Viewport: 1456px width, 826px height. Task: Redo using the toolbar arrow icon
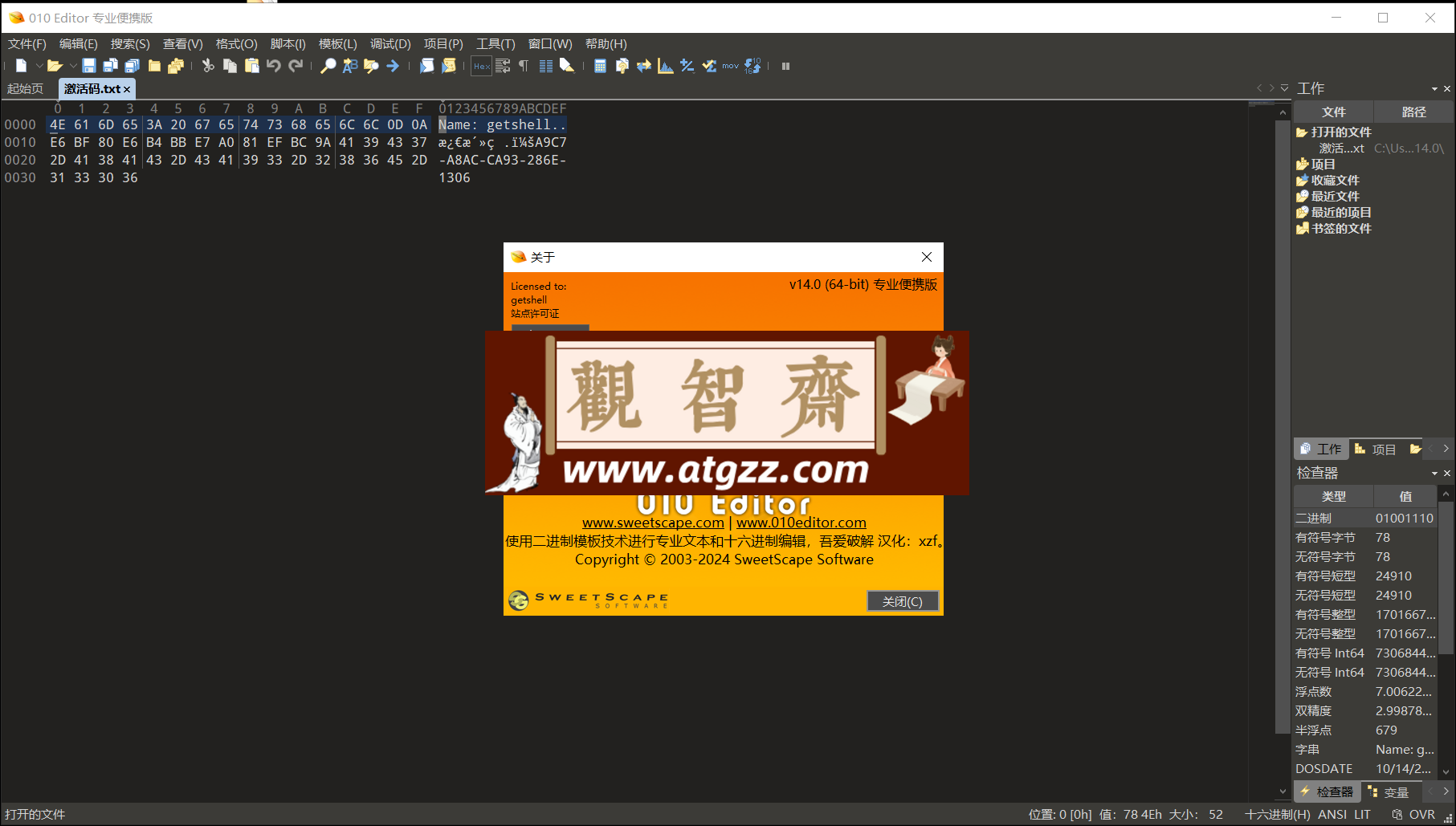[x=296, y=66]
